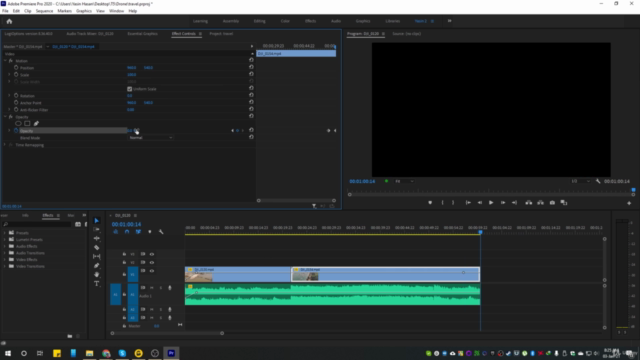
Task: Select the Razor tool
Action: pyautogui.click(x=97, y=247)
